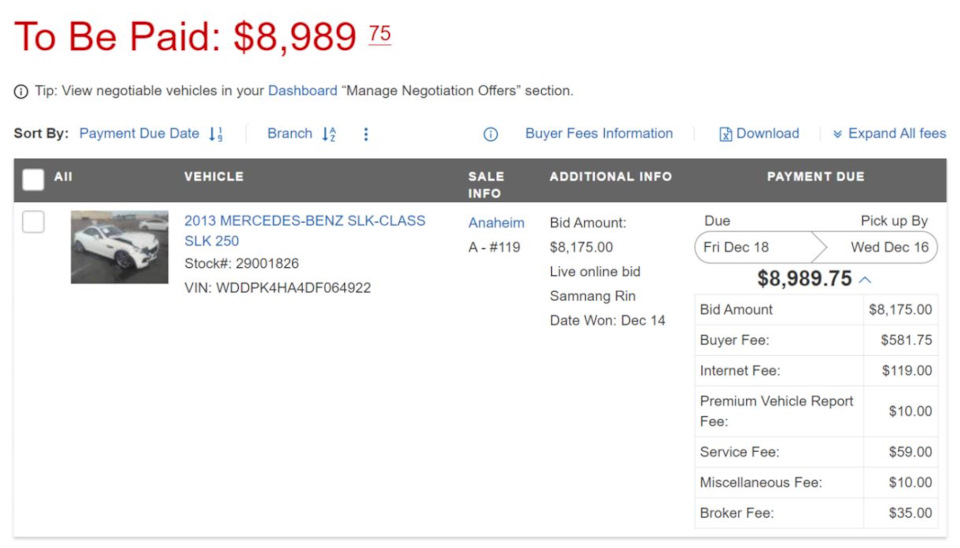This screenshot has height=548, width=960.
Task: Click the info circle before Buyer Fees Information
Action: coord(490,134)
